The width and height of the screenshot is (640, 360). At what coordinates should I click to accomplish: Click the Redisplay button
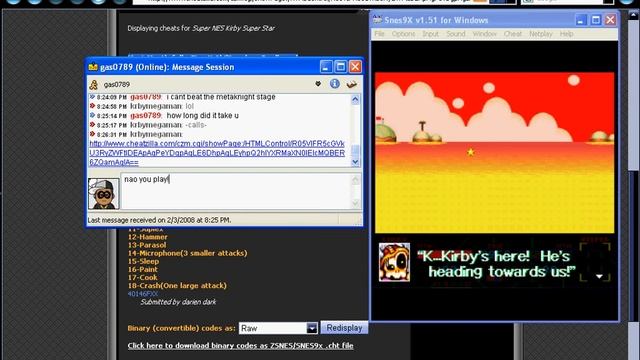tap(344, 328)
